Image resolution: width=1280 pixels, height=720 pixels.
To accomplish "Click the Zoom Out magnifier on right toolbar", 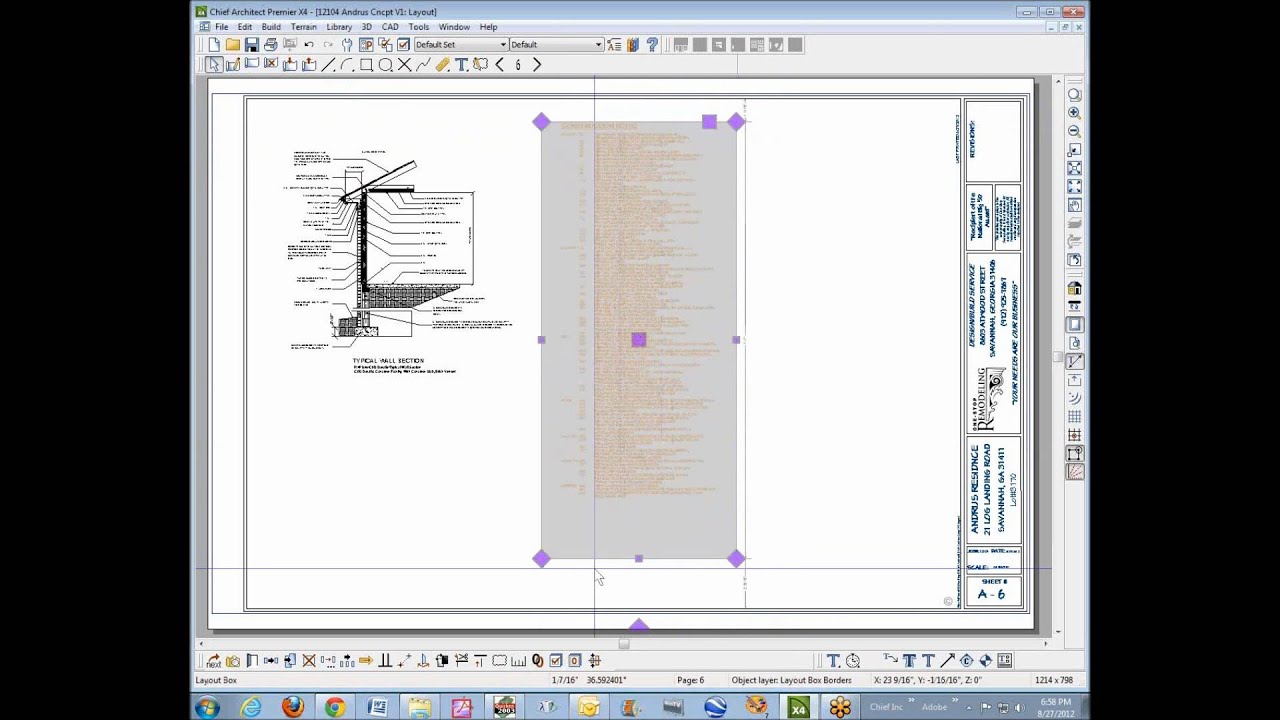I will (1074, 131).
